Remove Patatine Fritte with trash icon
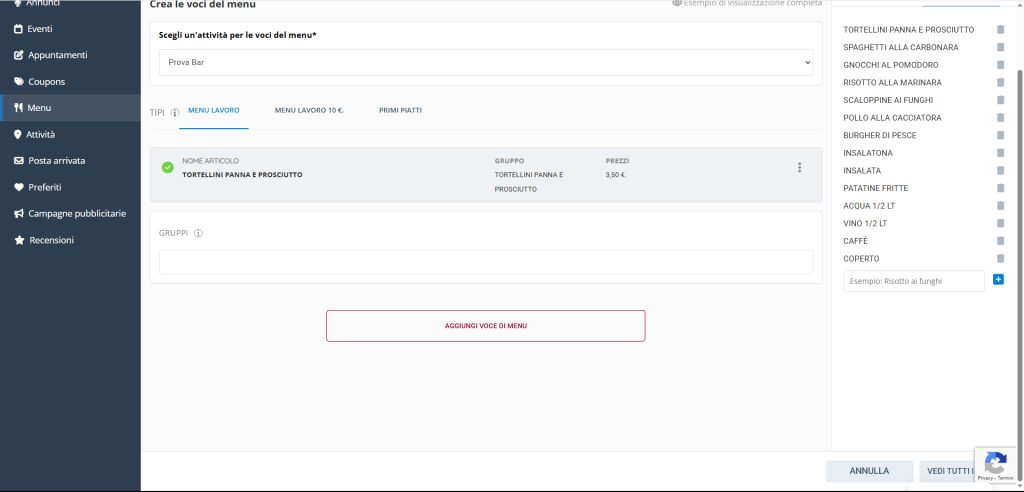1024x492 pixels. point(1000,188)
